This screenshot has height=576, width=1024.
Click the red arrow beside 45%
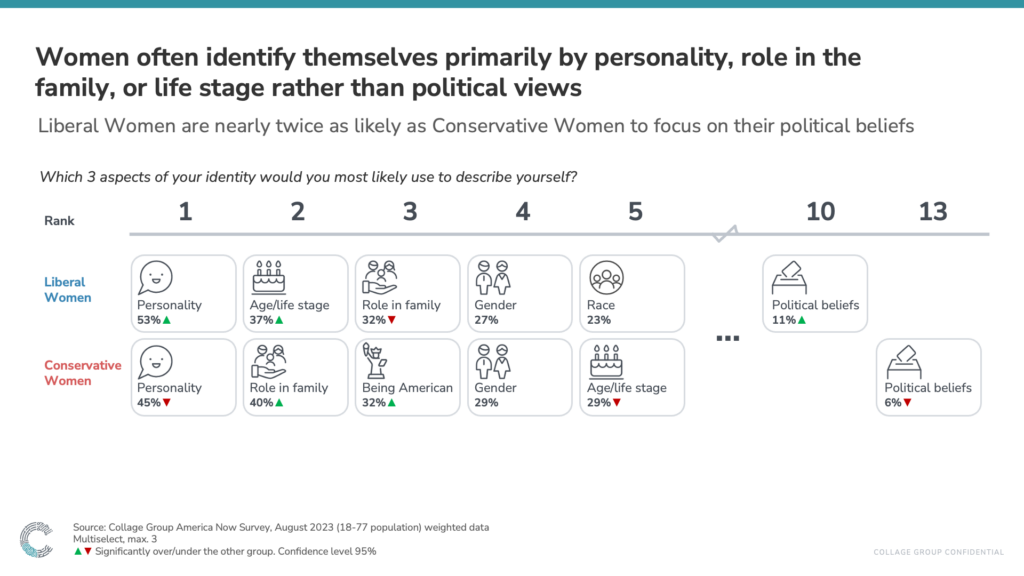167,403
